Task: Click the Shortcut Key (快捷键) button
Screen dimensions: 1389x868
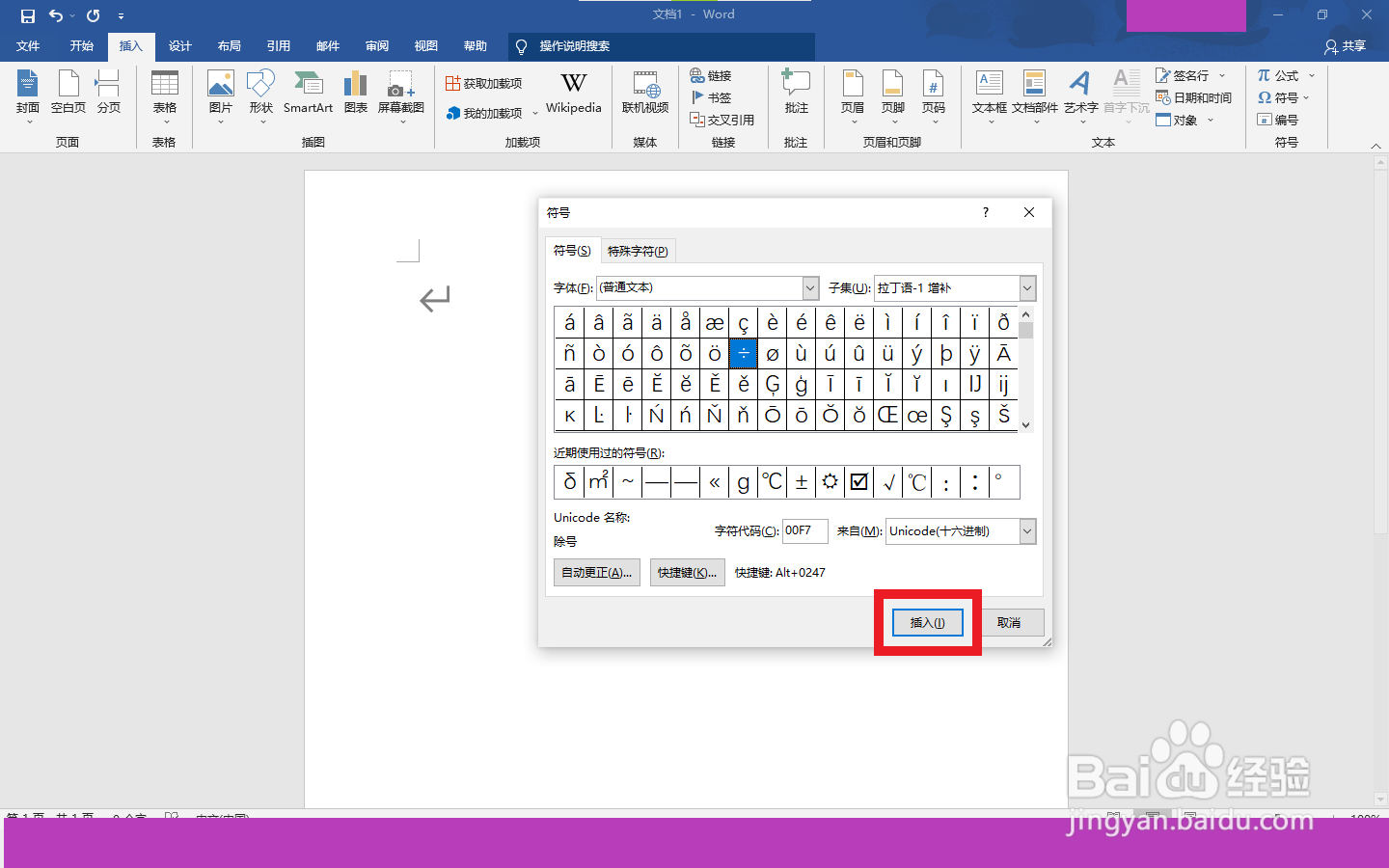Action: point(687,572)
